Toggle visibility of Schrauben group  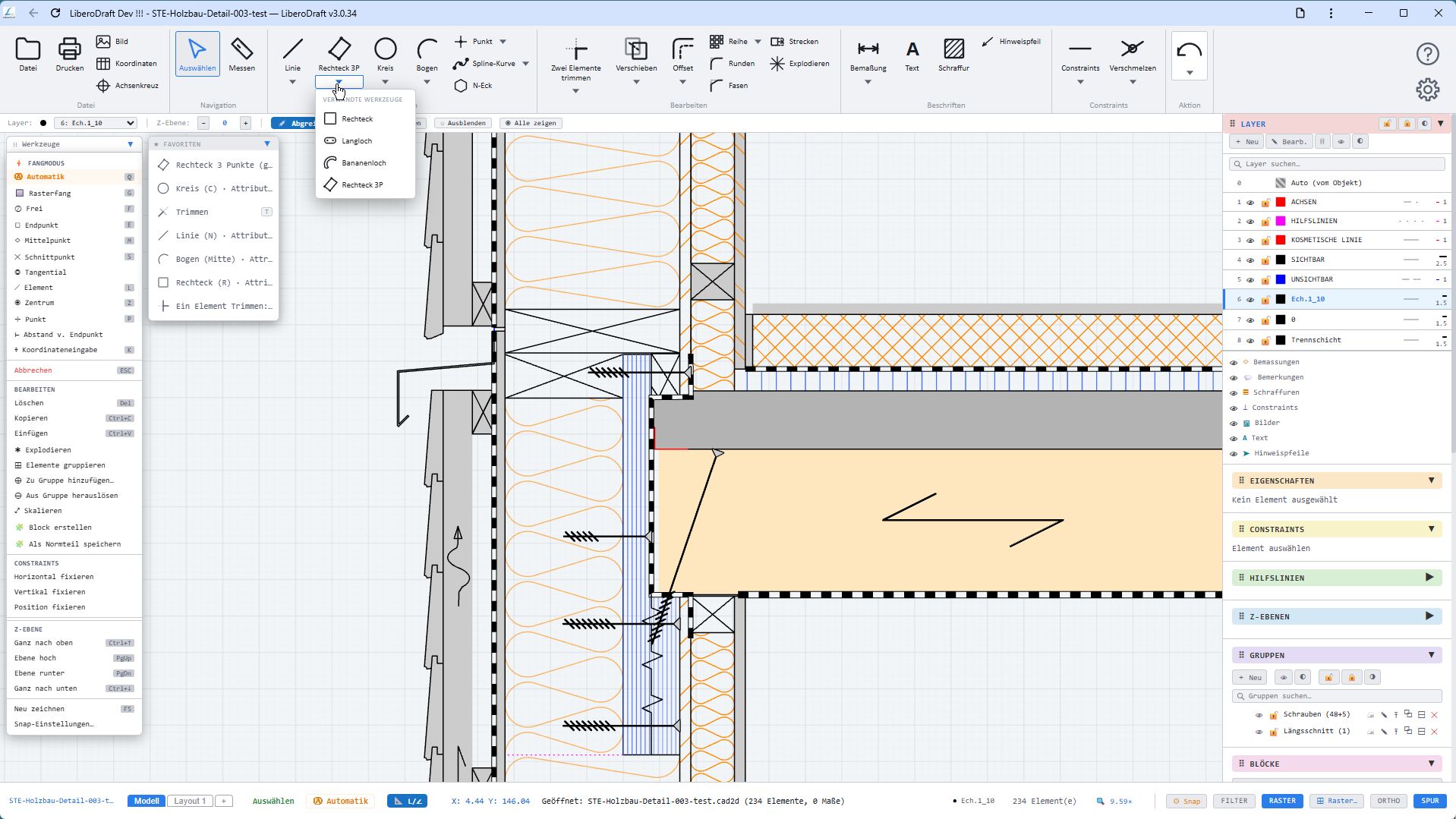coord(1259,715)
